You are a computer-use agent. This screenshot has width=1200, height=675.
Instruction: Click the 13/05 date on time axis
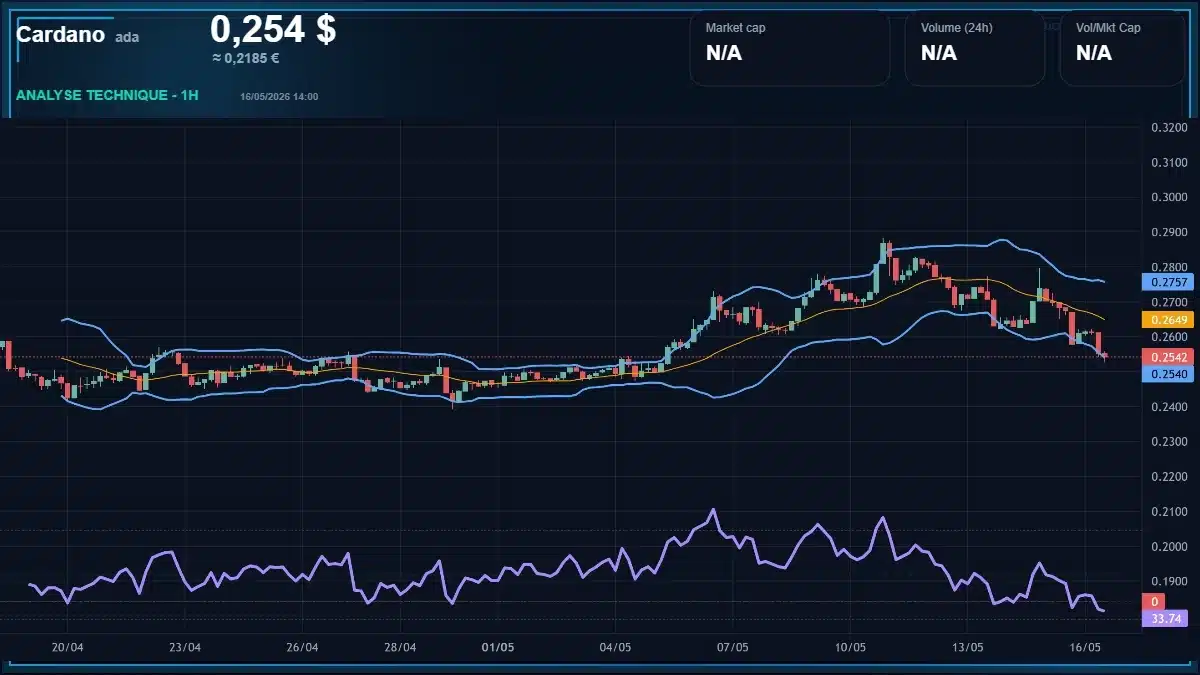pos(968,648)
